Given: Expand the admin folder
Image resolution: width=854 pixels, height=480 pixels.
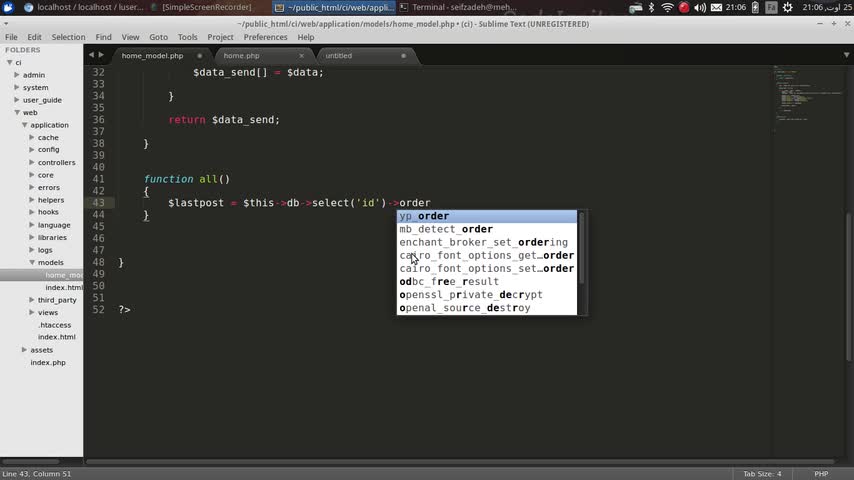Looking at the screenshot, I should click(x=16, y=75).
